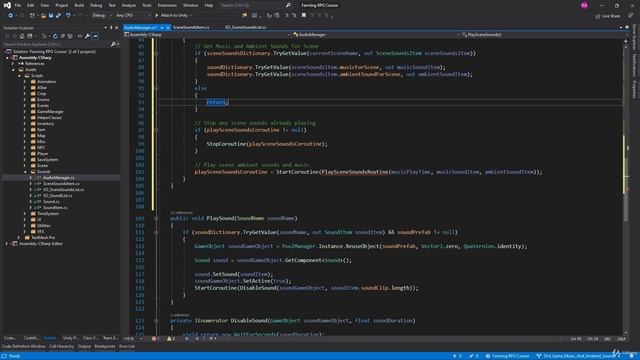
Task: Close the Solution Explorer panel
Action: (116, 28)
